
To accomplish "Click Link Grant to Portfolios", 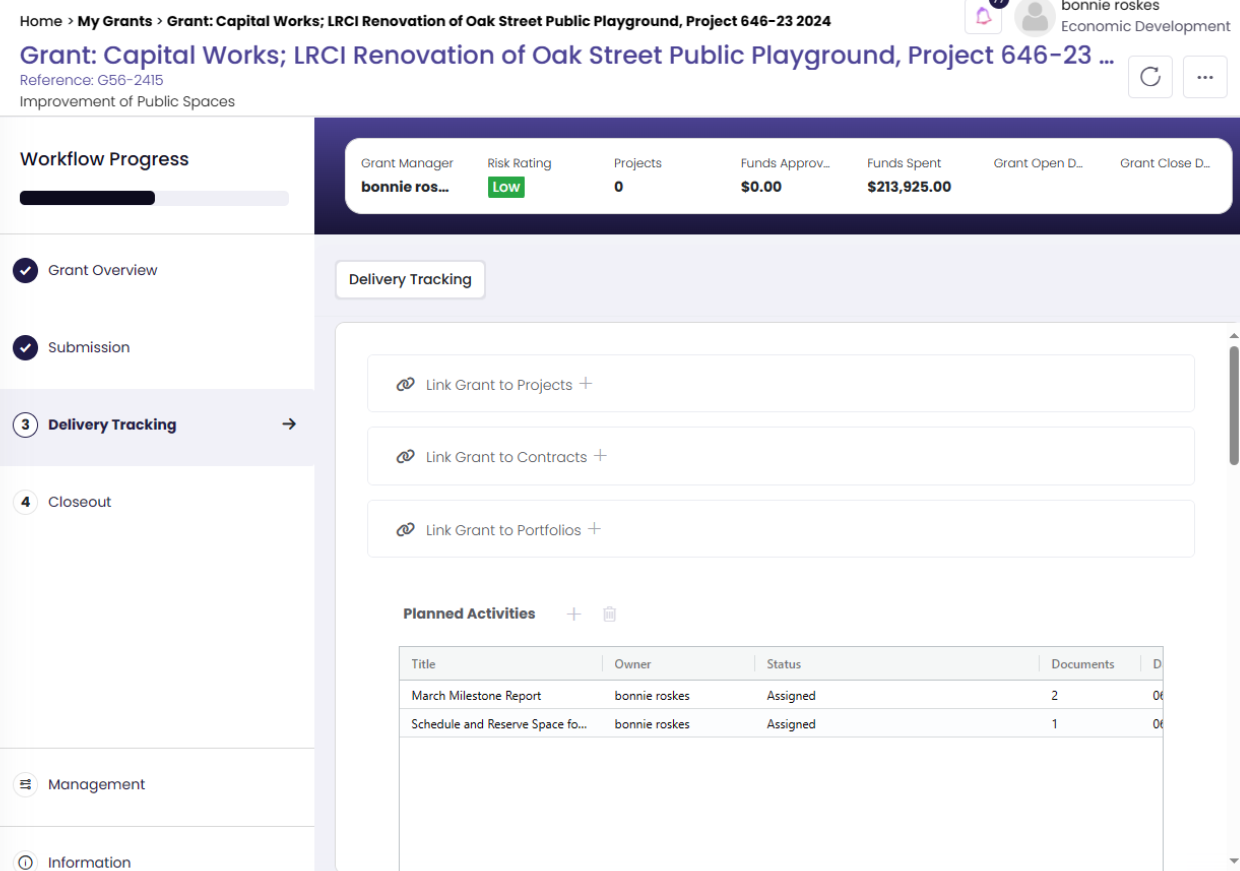I will point(503,530).
